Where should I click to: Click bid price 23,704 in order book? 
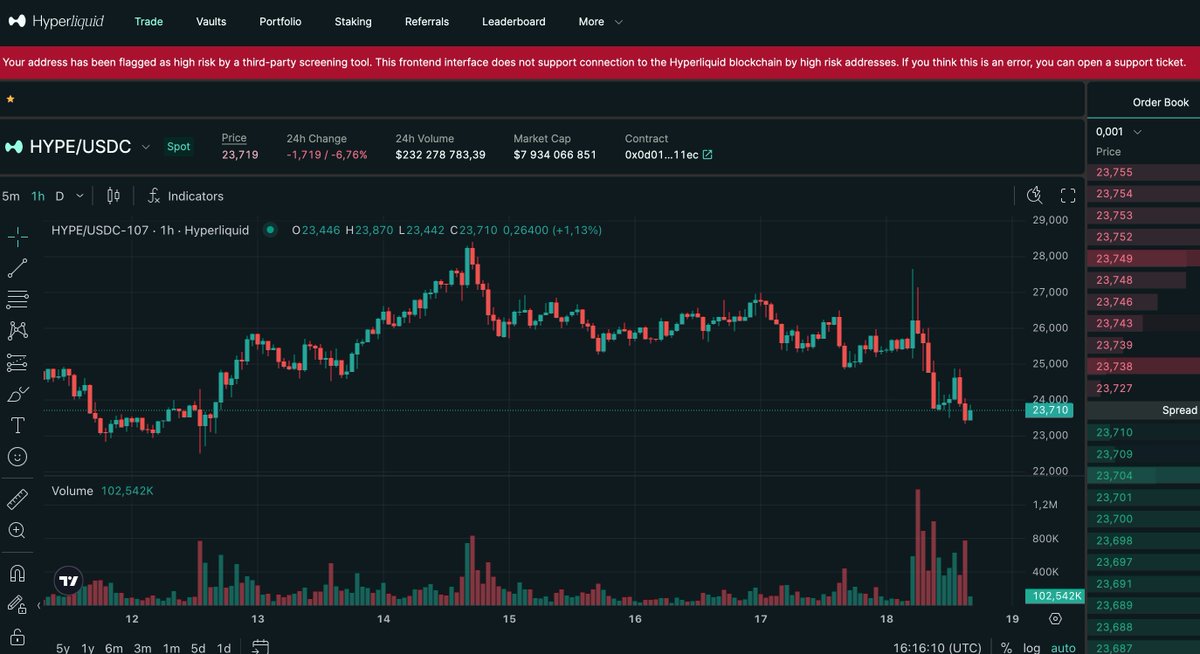[x=1114, y=476]
